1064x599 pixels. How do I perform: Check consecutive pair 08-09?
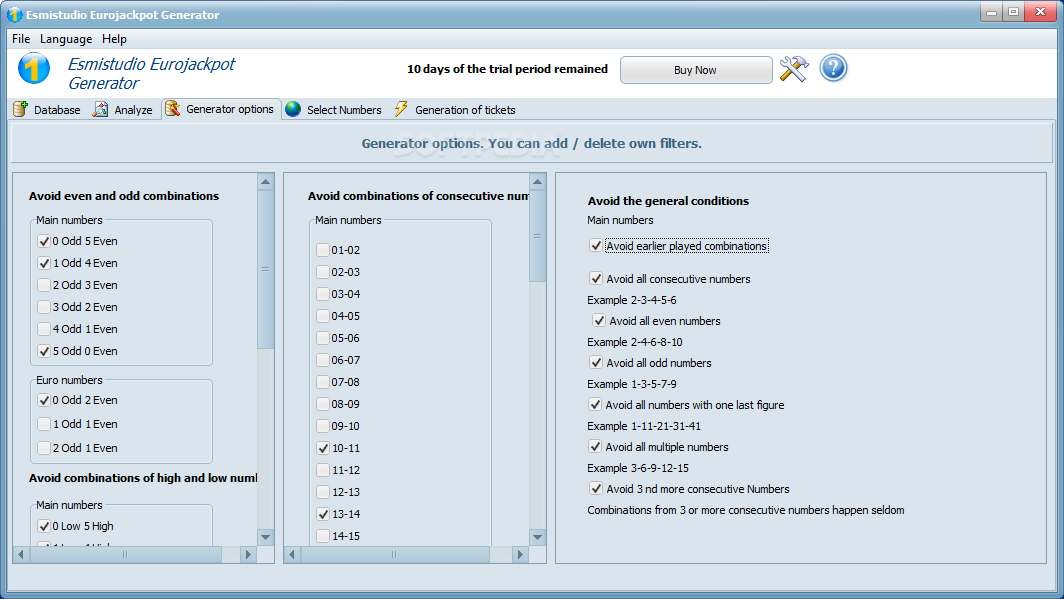(x=323, y=404)
